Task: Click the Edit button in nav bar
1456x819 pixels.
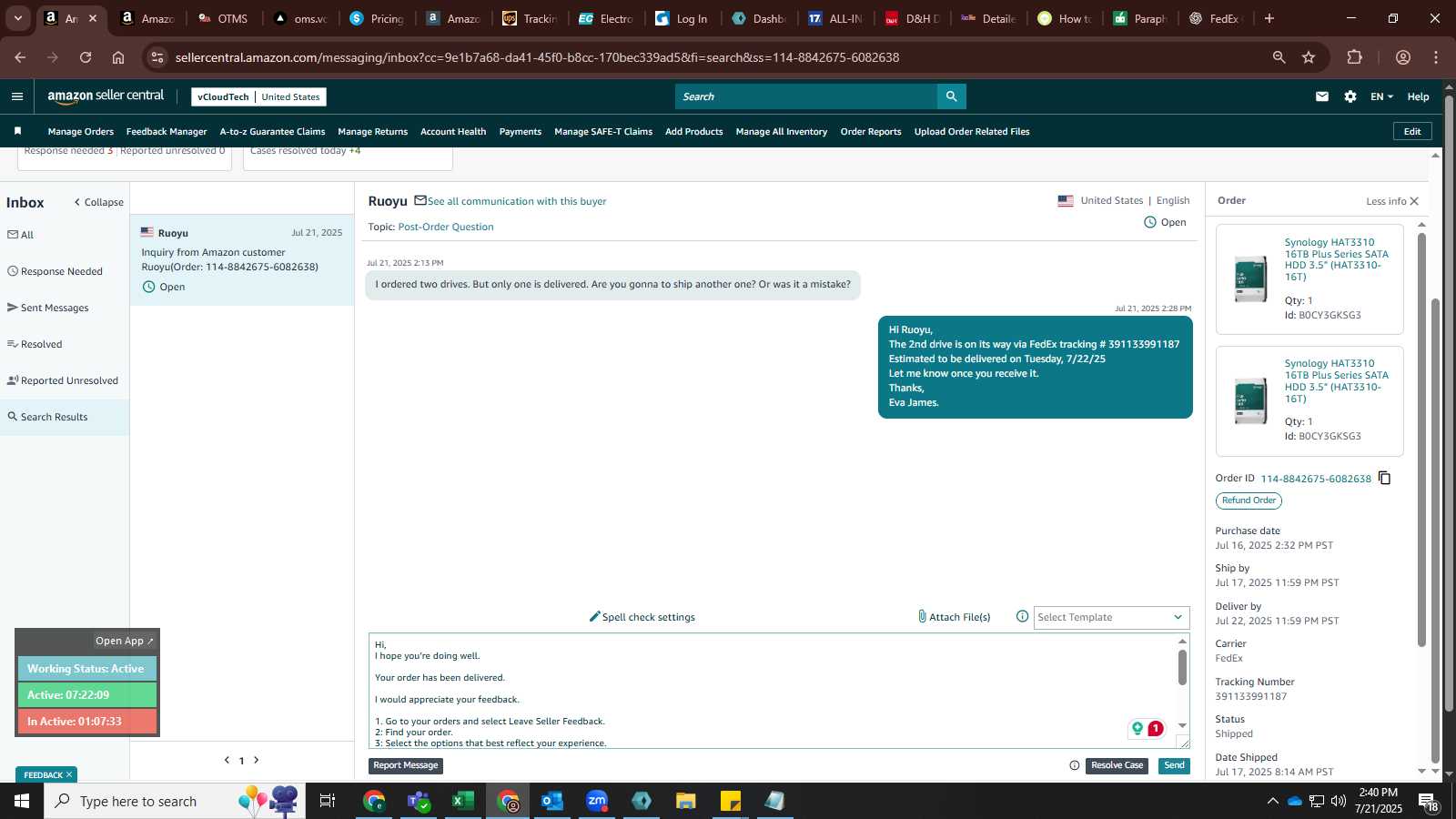Action: click(x=1412, y=131)
